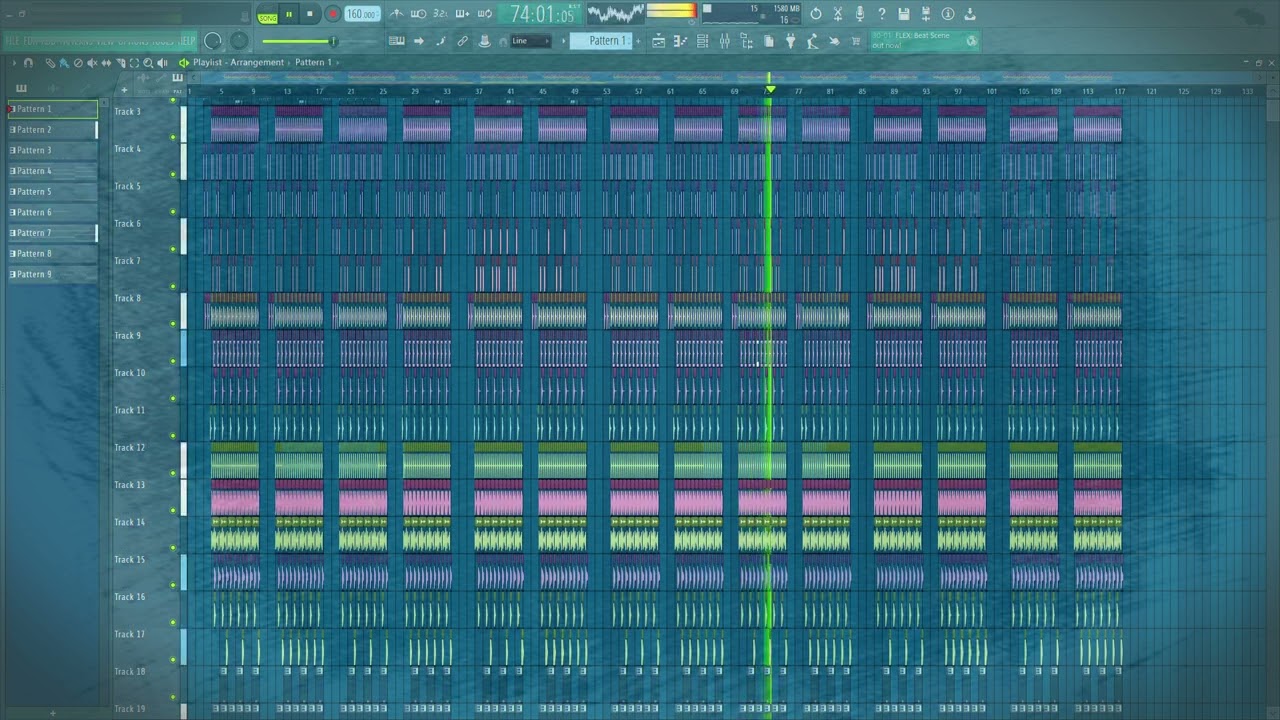Open the plugin picker plug icon

tap(790, 41)
